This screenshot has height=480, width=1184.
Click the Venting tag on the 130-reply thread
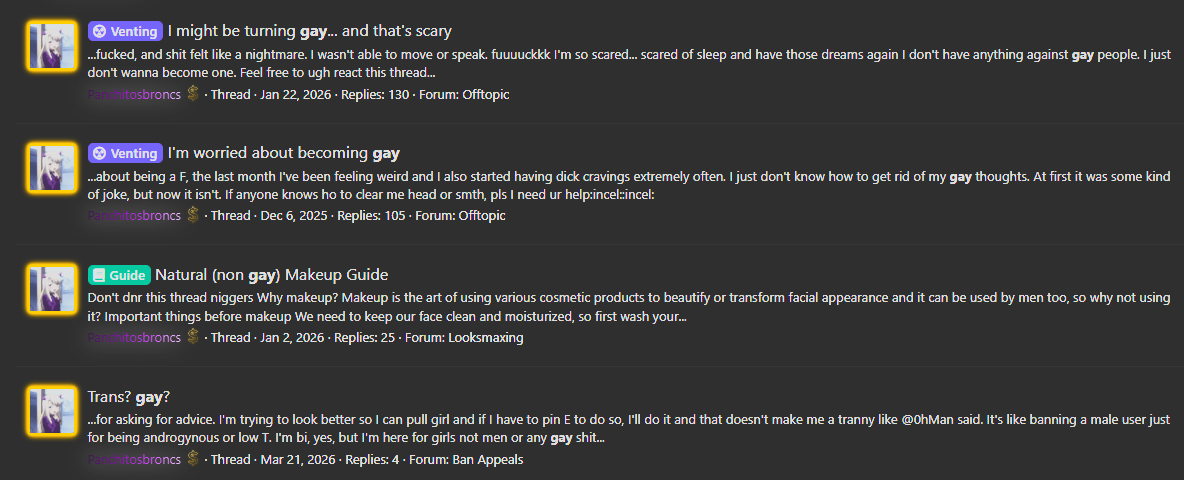pyautogui.click(x=125, y=31)
